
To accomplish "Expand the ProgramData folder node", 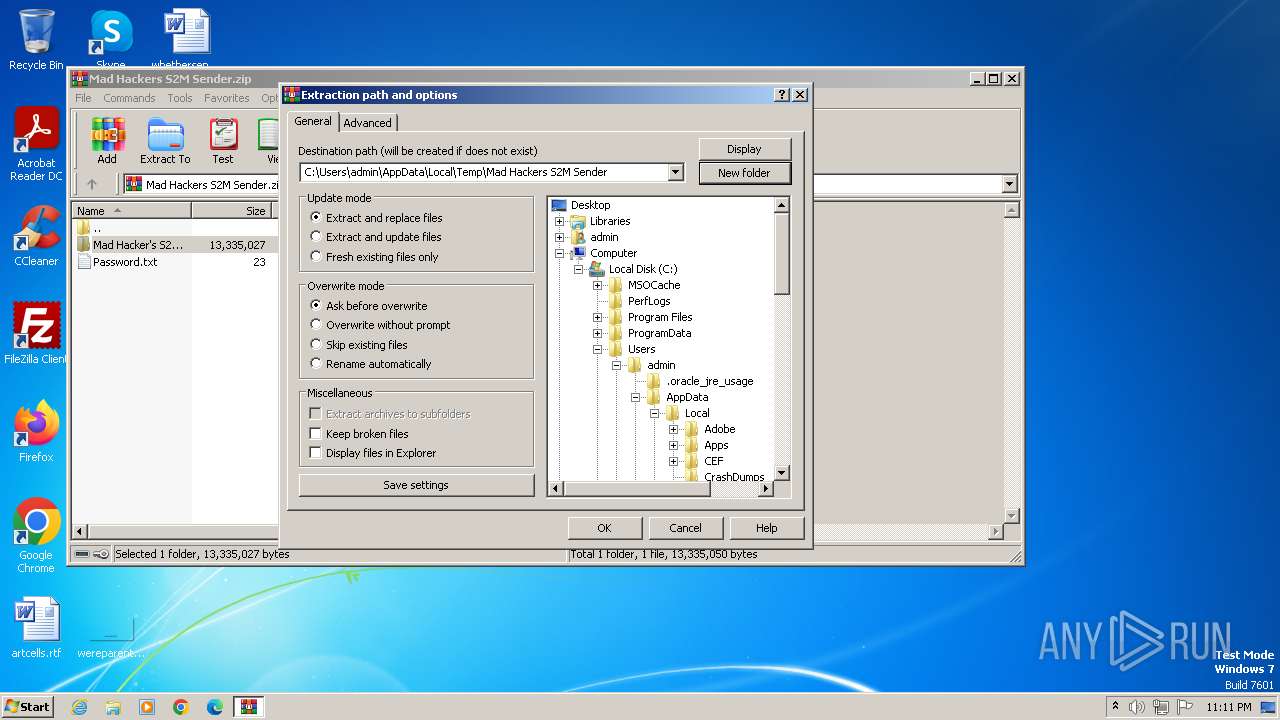I will [x=598, y=333].
